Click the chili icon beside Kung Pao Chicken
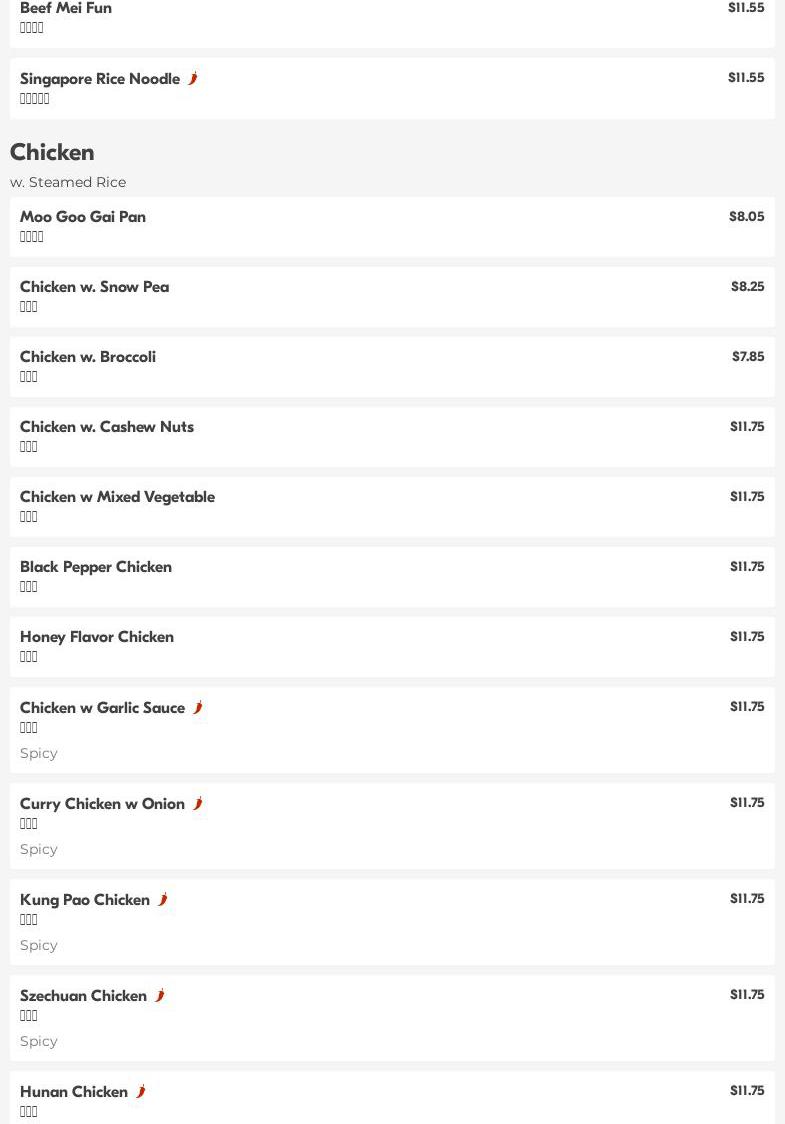This screenshot has height=1124, width=785. [163, 899]
